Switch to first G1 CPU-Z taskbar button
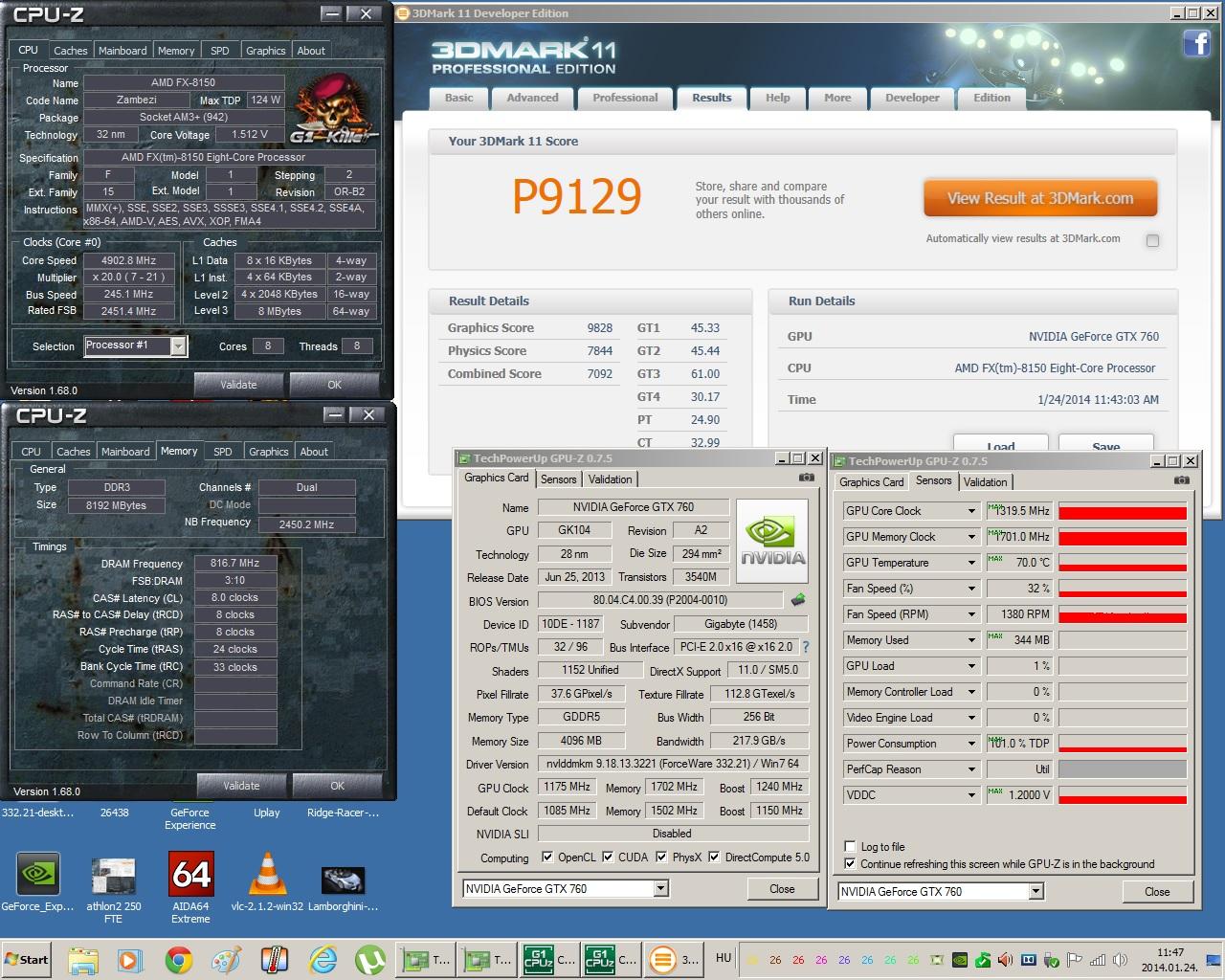 point(549,959)
